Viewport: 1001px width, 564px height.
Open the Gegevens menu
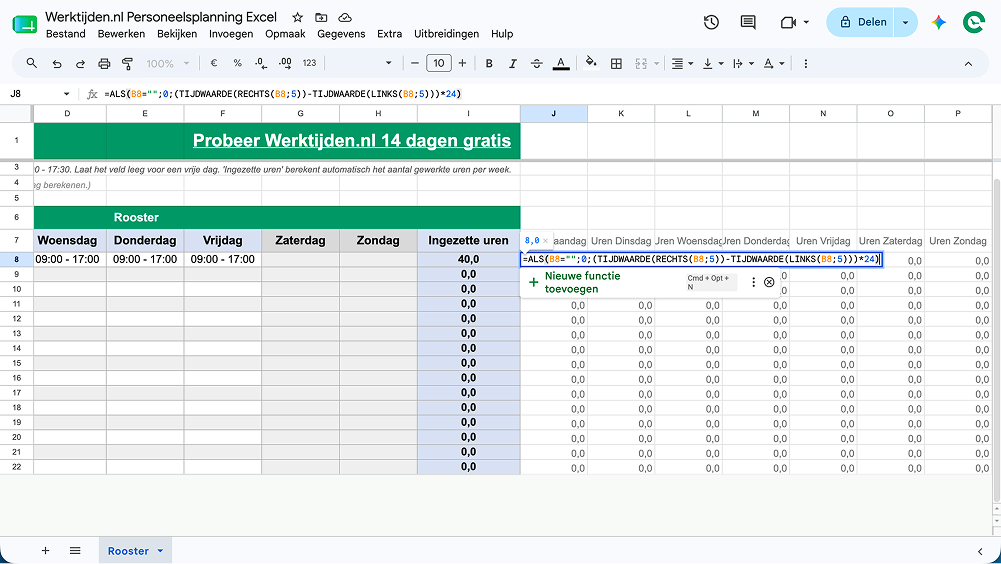click(x=341, y=34)
